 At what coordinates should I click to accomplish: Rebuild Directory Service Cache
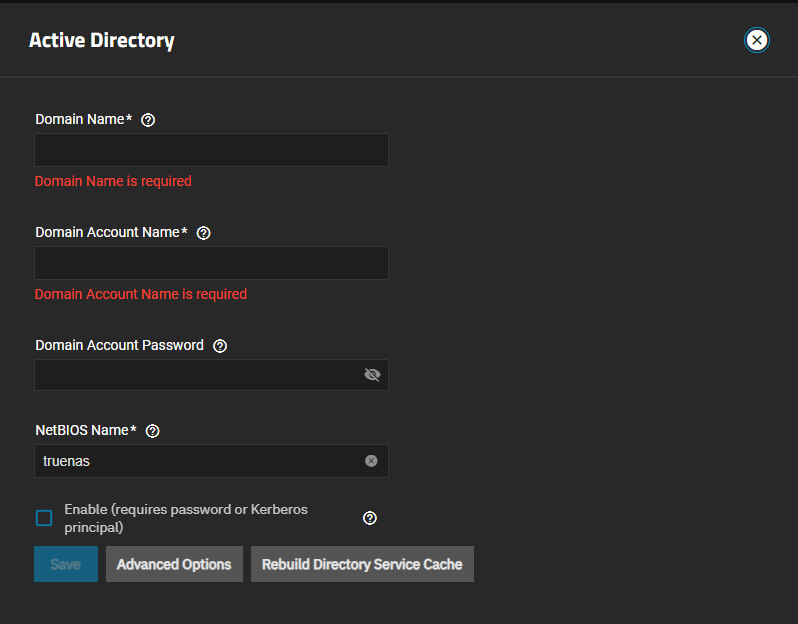click(x=362, y=564)
